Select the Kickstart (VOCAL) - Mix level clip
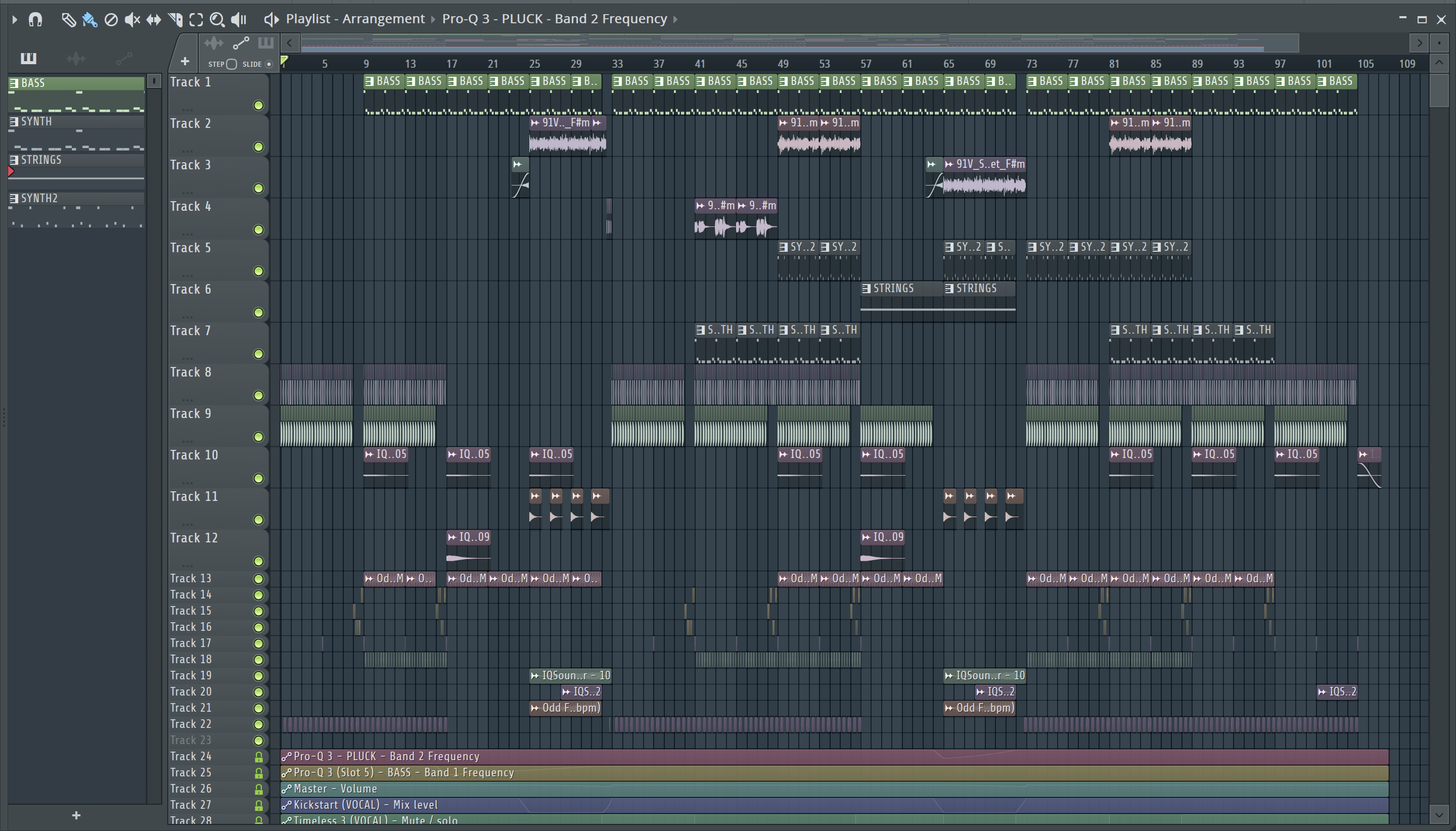The image size is (1456, 831). (835, 805)
